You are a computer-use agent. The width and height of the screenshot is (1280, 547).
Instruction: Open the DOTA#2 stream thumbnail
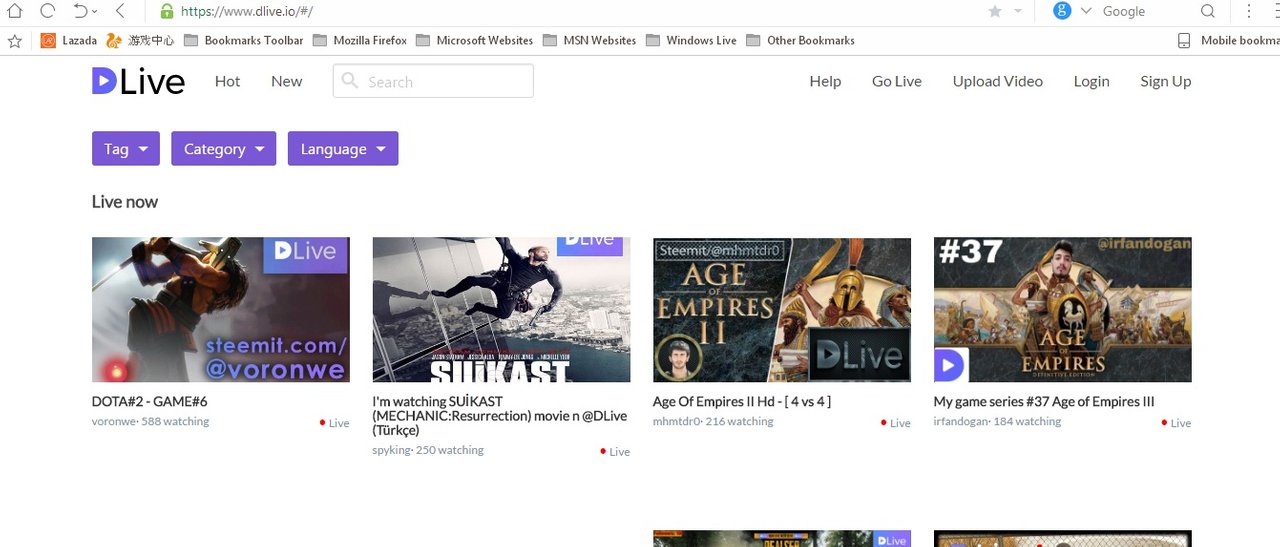coord(221,310)
